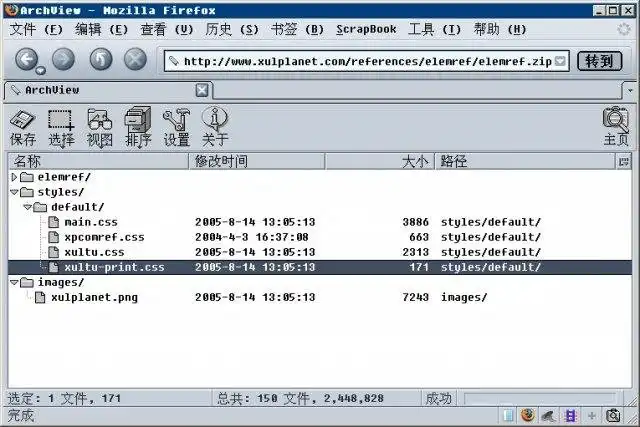Select the xulplanet.png file row
This screenshot has height=427, width=640.
[320, 297]
